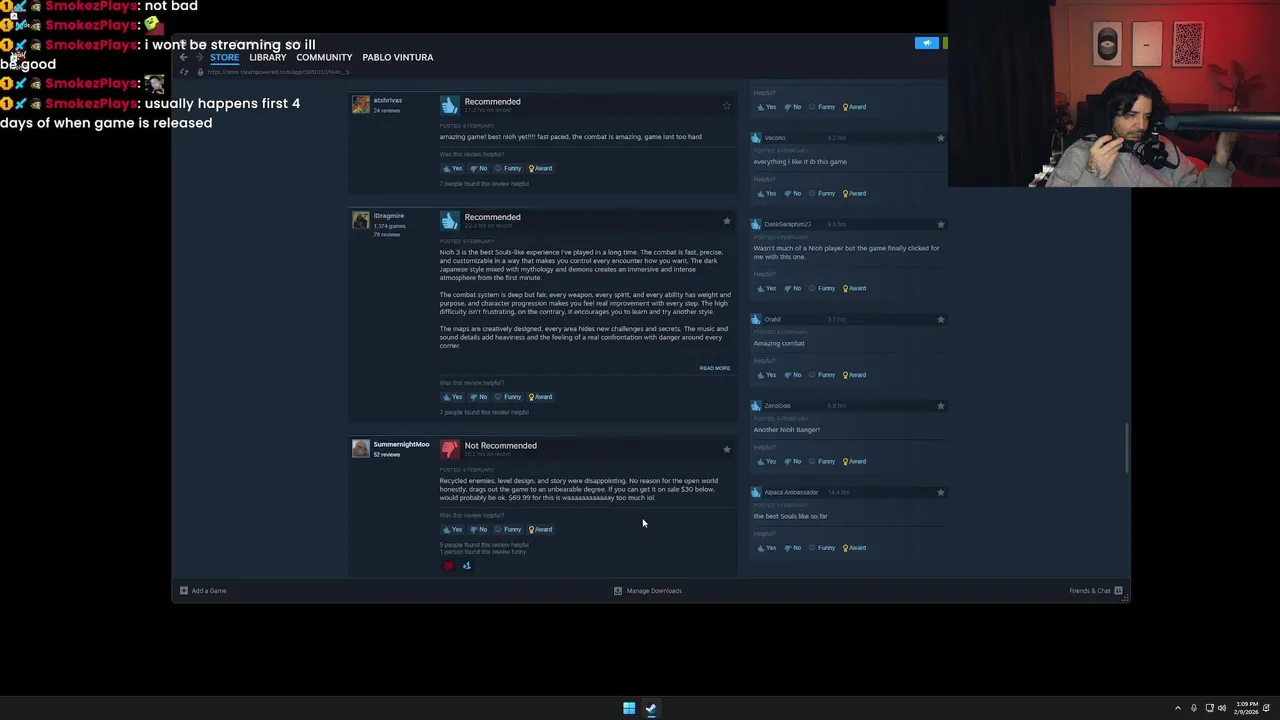Vote No on SummernightMoo review
The height and width of the screenshot is (720, 1280).
pyautogui.click(x=479, y=529)
